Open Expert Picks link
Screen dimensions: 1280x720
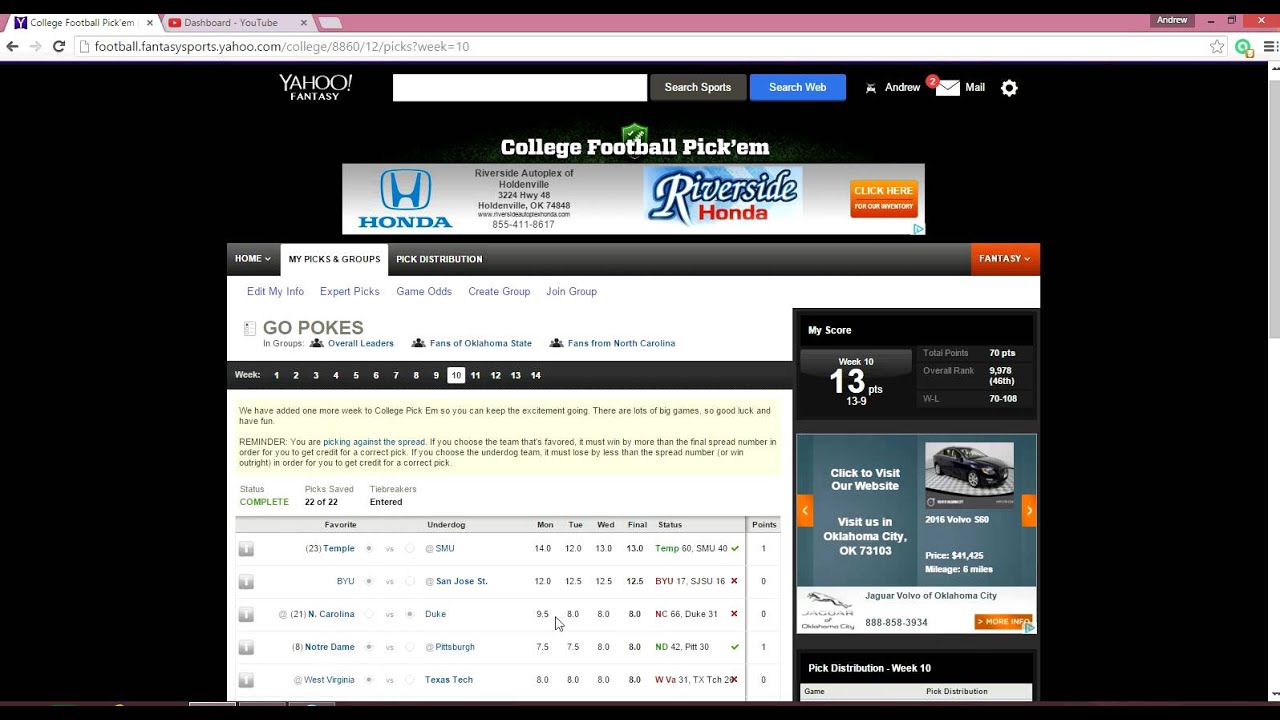[349, 292]
